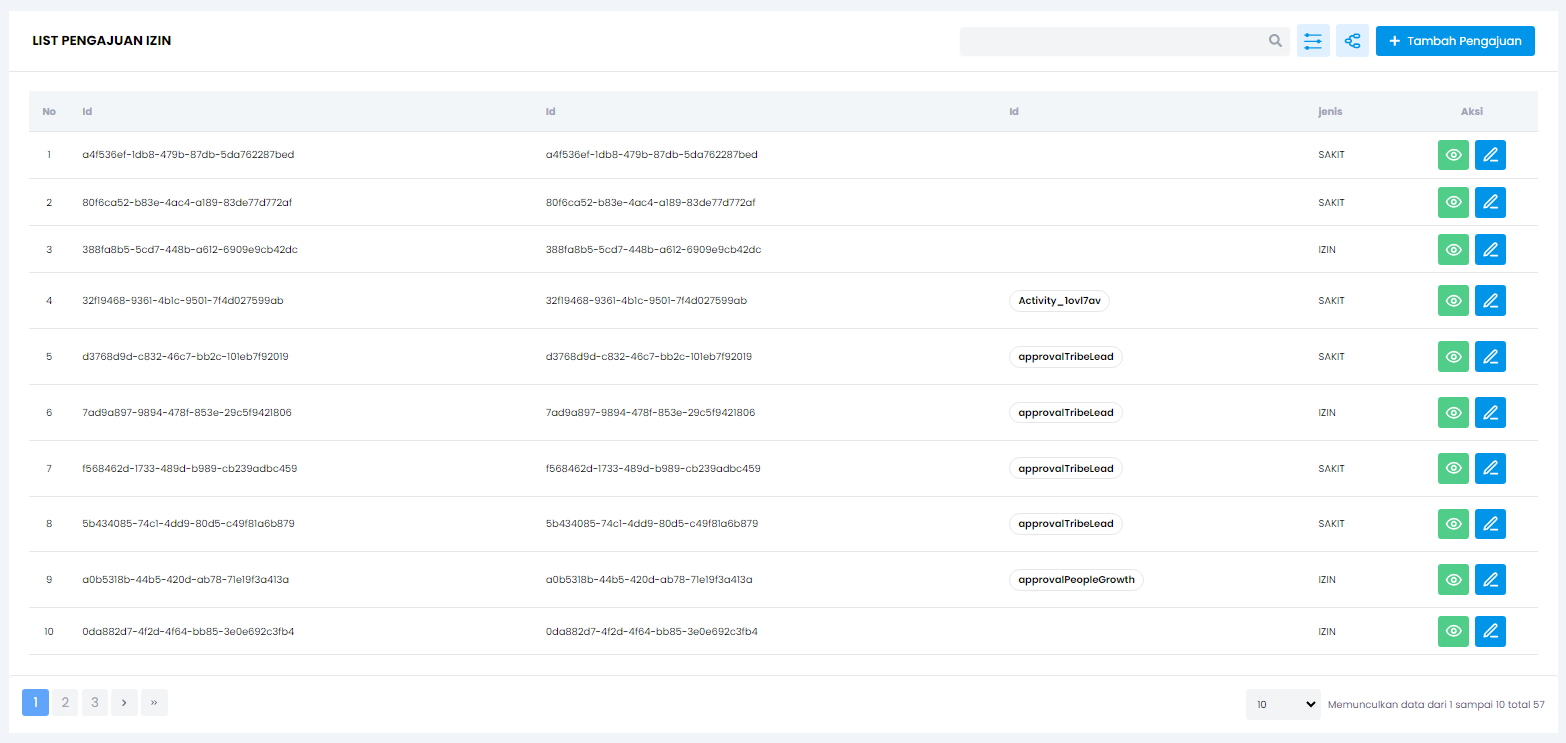Click the workflow share icon button
This screenshot has width=1566, height=743.
[x=1352, y=41]
